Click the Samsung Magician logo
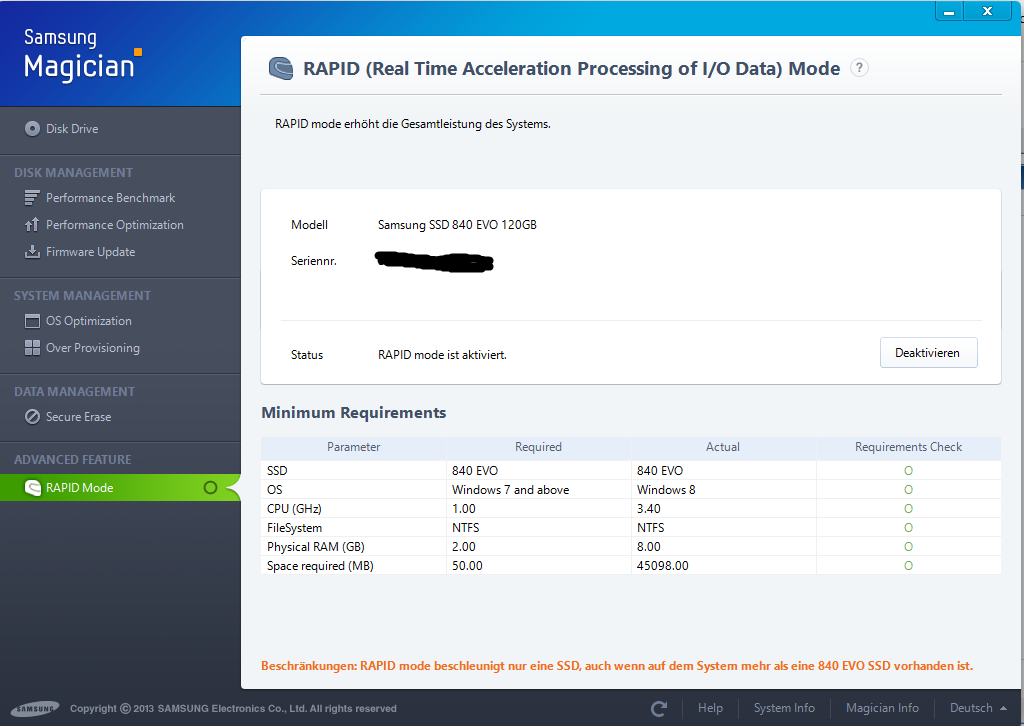1024x726 pixels. point(82,55)
